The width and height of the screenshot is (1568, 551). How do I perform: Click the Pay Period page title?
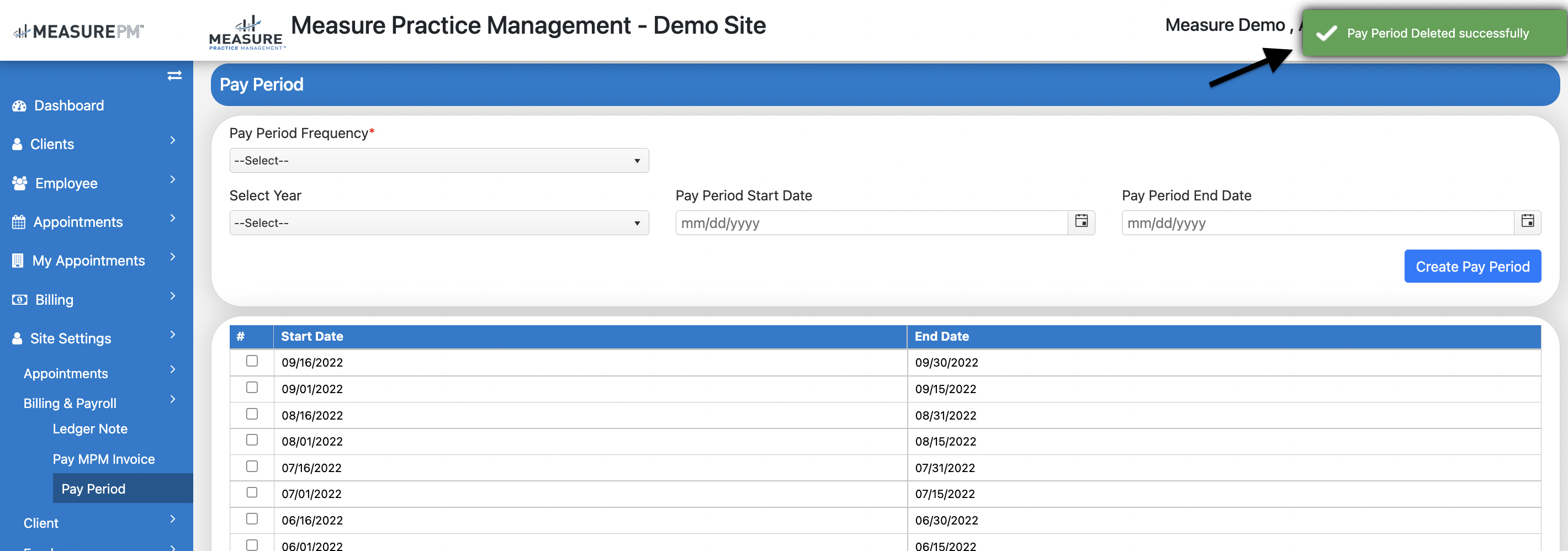tap(261, 84)
